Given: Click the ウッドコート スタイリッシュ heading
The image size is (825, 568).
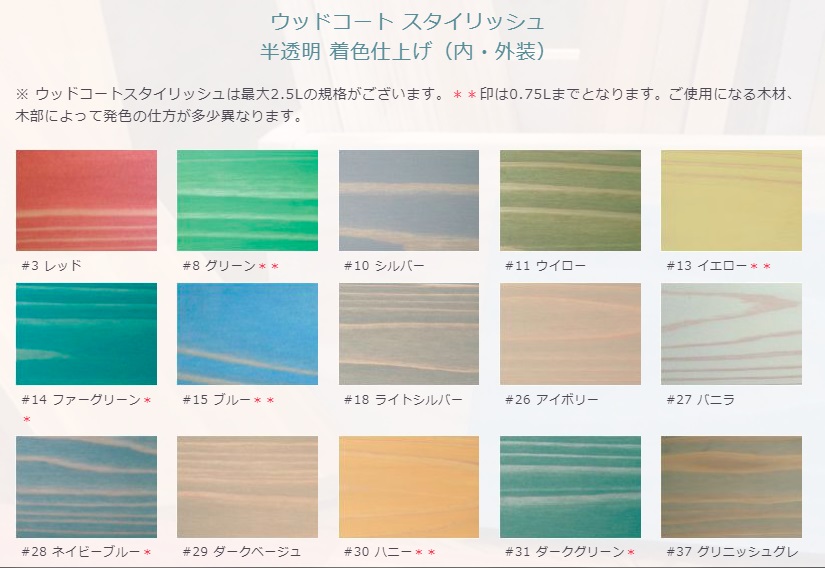Looking at the screenshot, I should tap(407, 22).
